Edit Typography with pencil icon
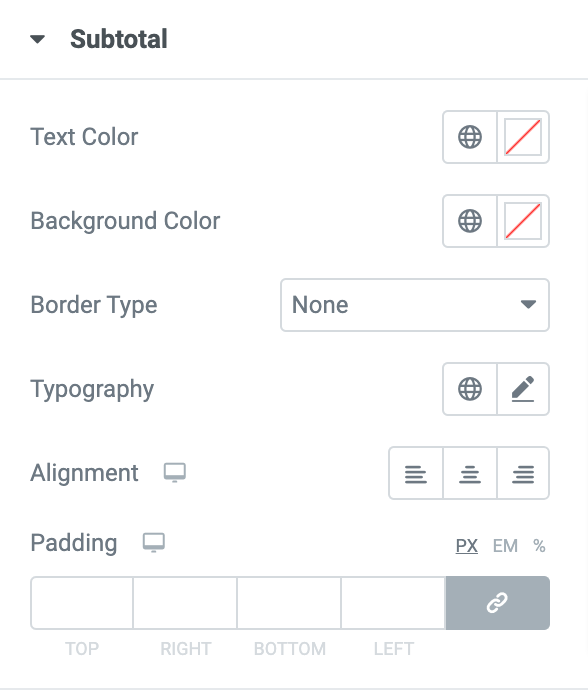The height and width of the screenshot is (690, 588). tap(523, 389)
